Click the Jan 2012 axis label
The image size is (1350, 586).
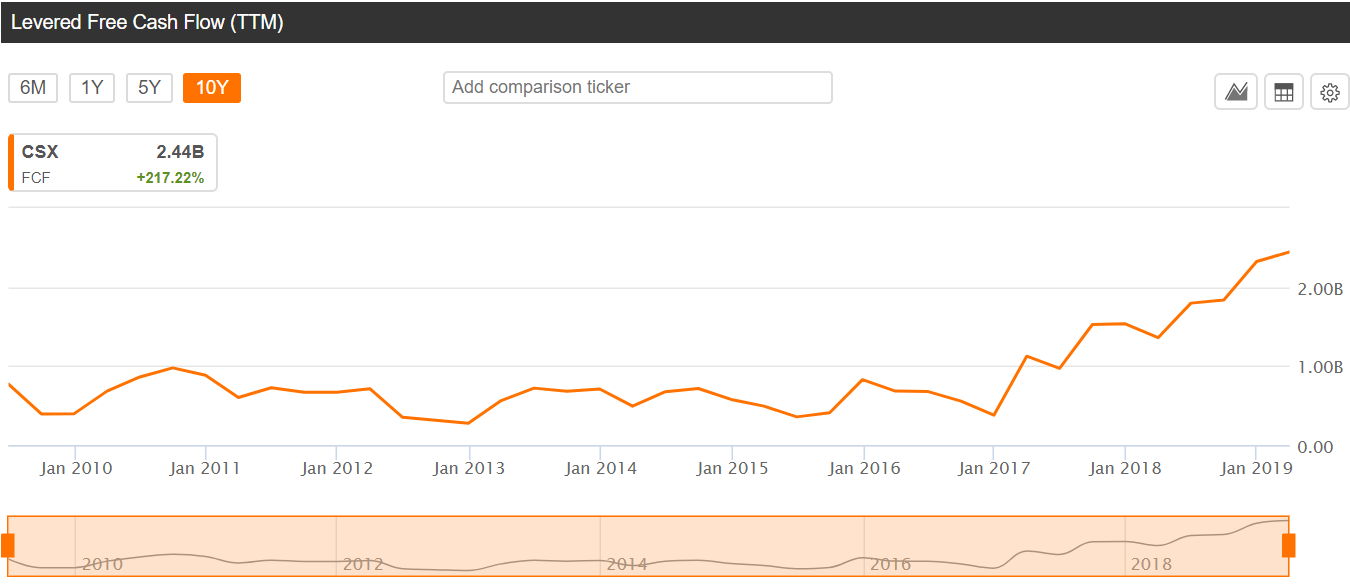click(x=337, y=468)
